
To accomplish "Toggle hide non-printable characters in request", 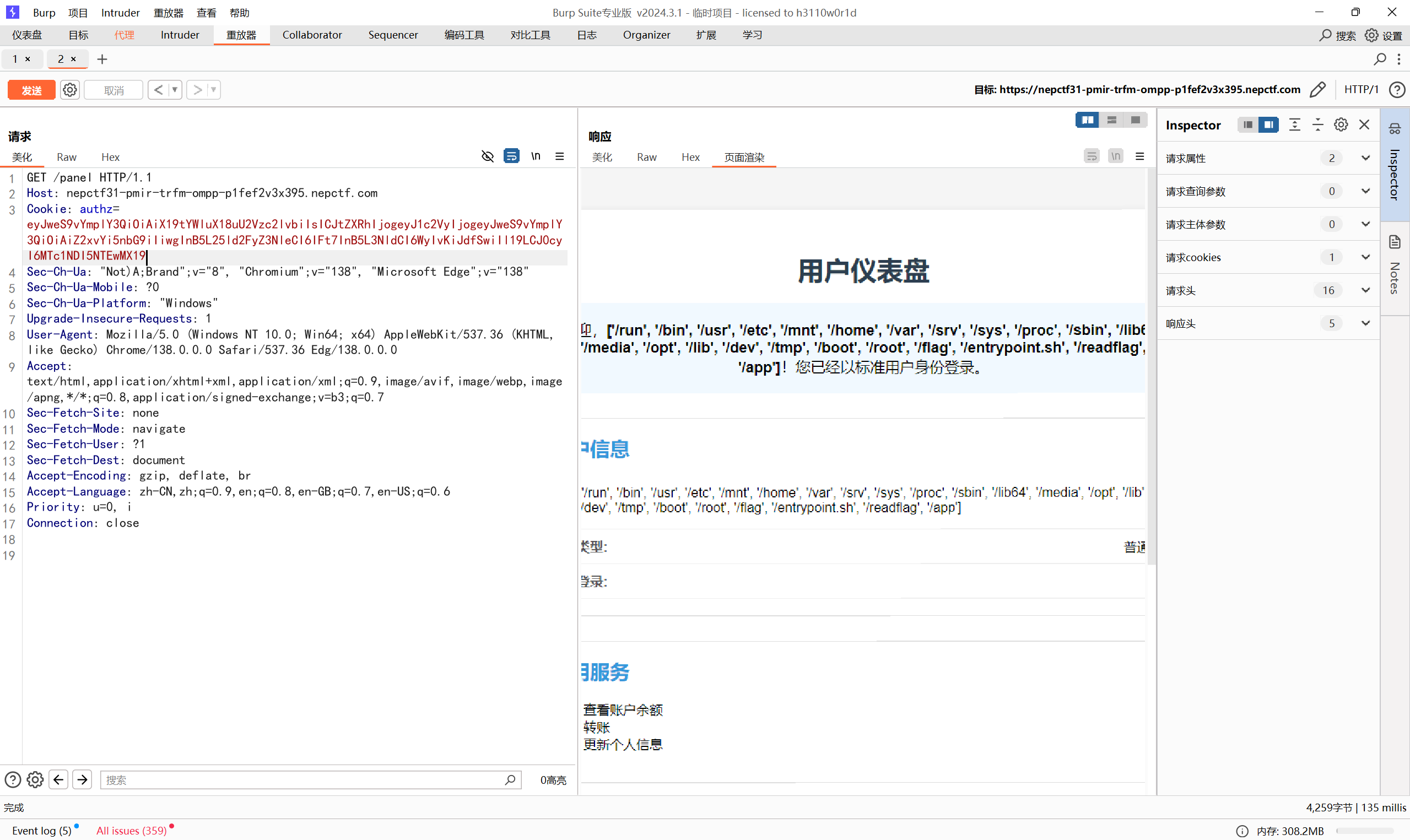I will coord(488,156).
